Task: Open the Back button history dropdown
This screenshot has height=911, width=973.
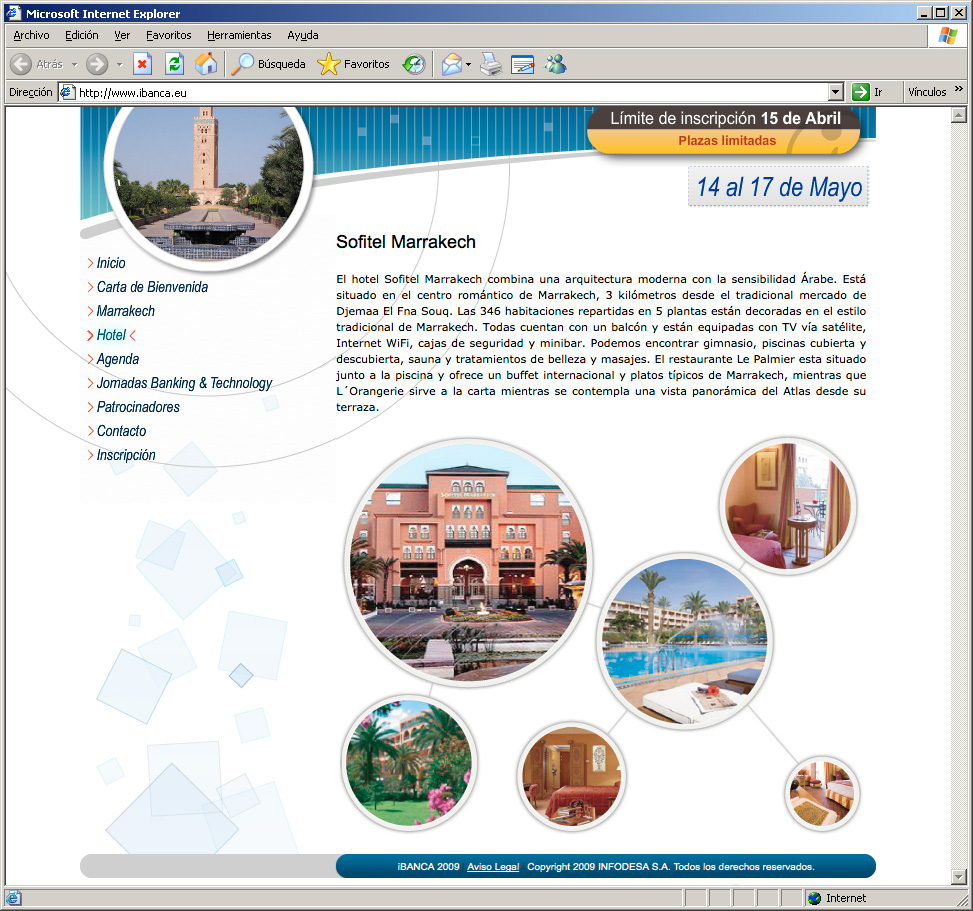Action: click(74, 64)
